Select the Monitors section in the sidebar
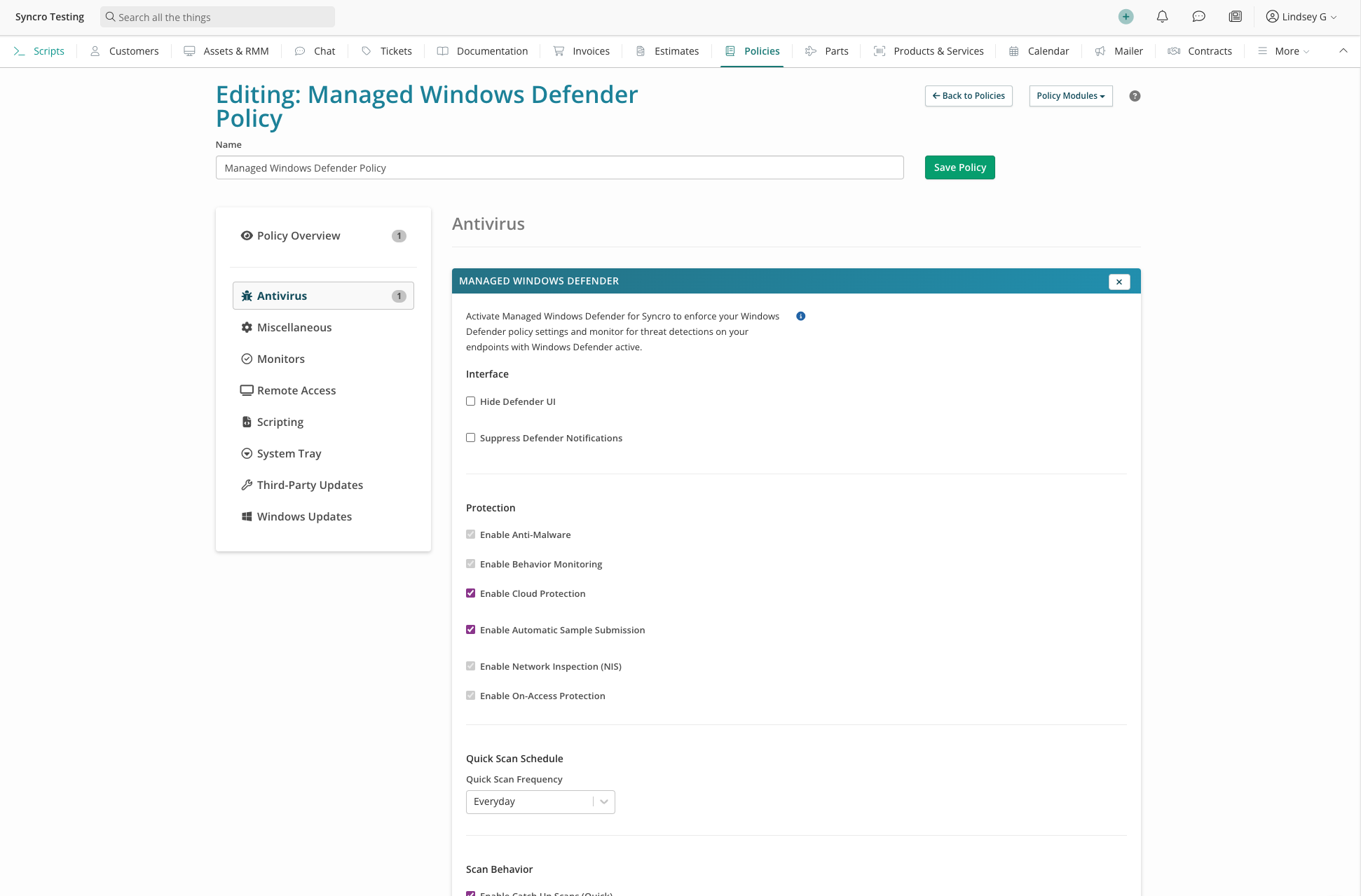Viewport: 1361px width, 896px height. pyautogui.click(x=280, y=359)
